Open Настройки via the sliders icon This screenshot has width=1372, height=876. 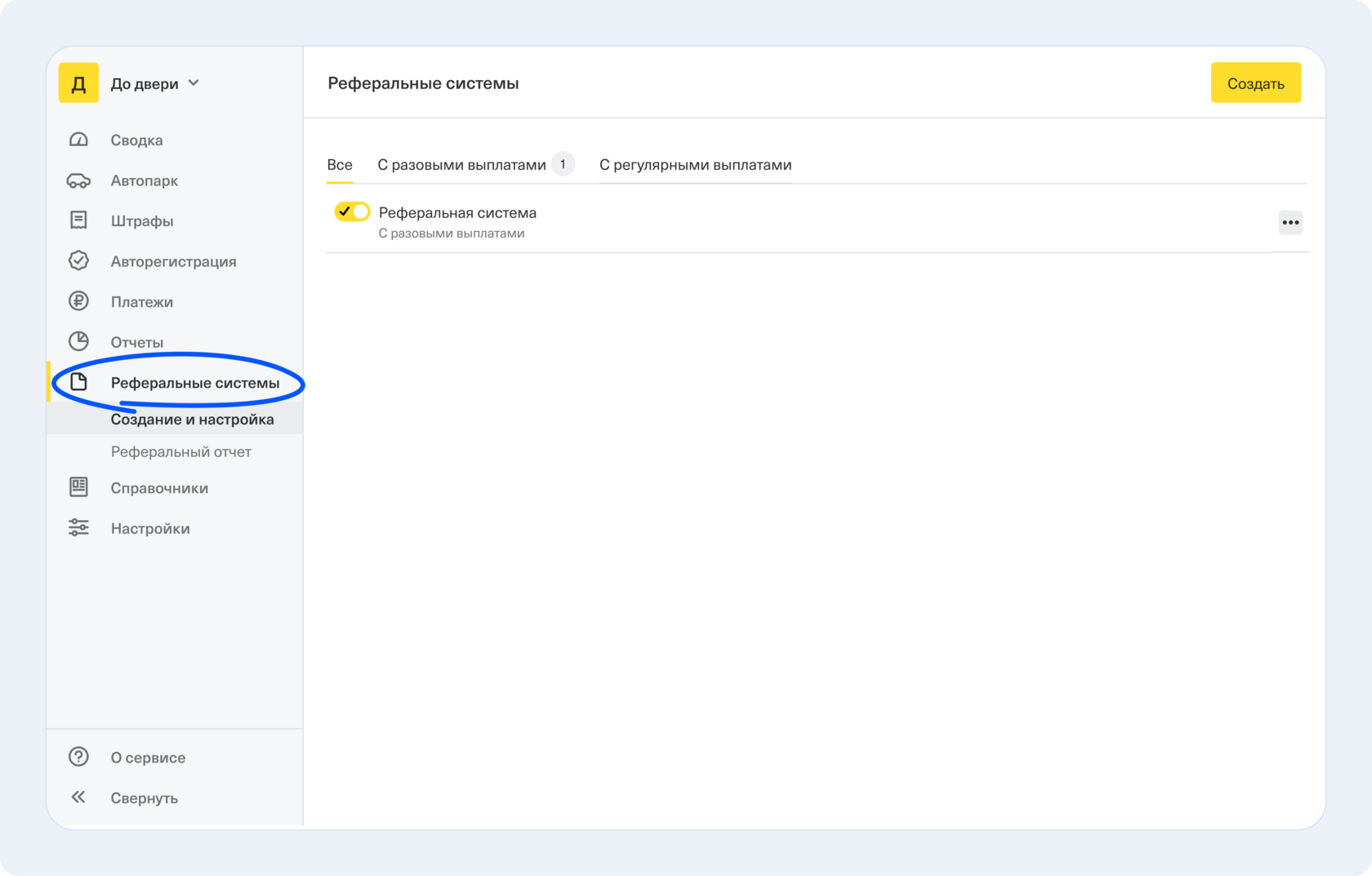pos(78,527)
